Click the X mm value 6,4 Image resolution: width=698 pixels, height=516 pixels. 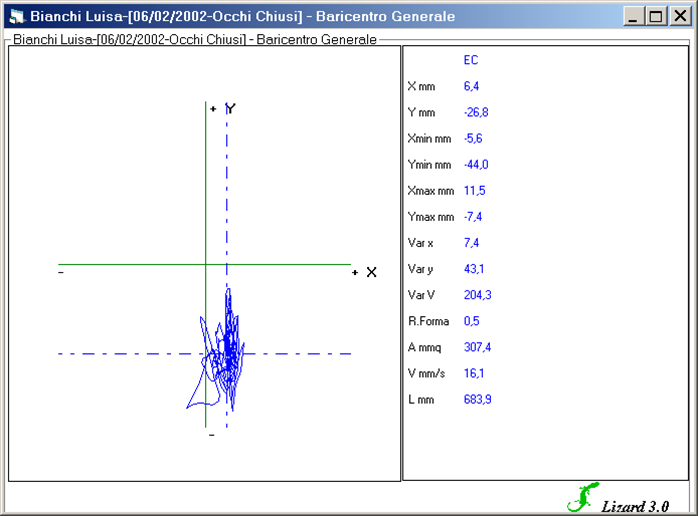tap(471, 87)
